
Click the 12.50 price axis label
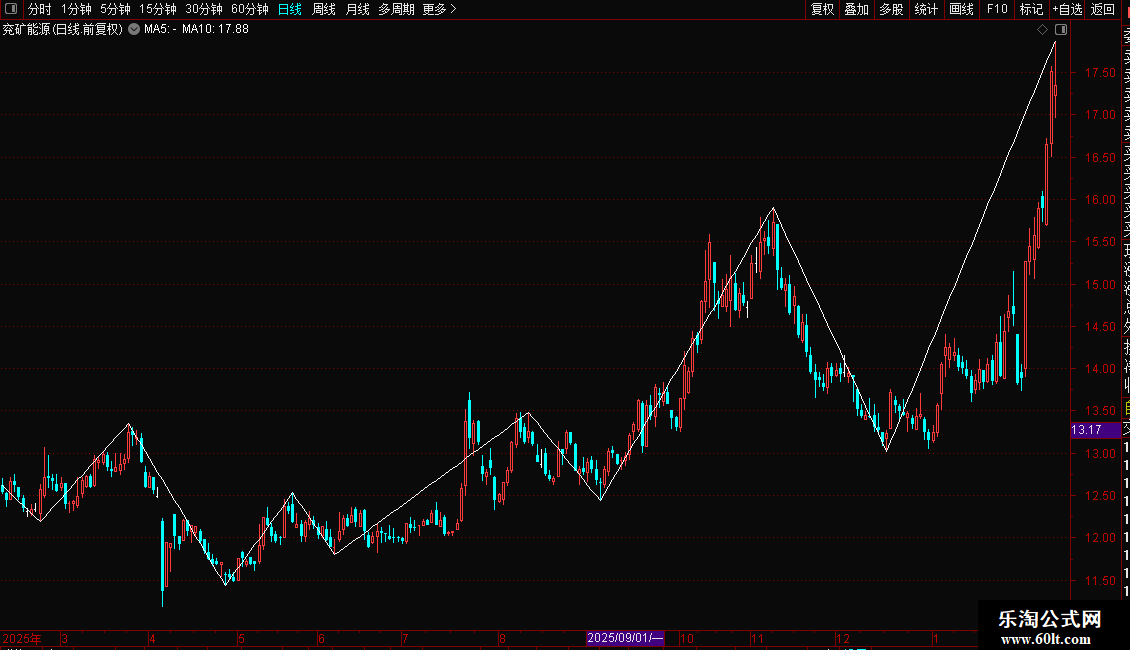pos(1100,496)
